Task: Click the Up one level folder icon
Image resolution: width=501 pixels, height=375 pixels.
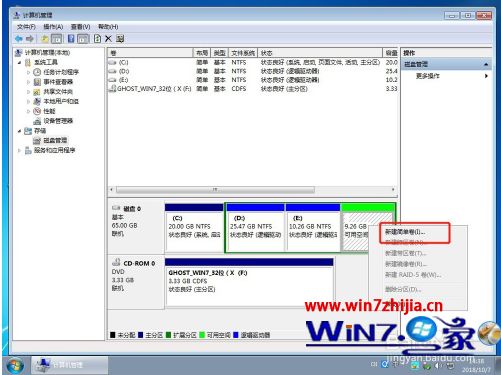Action: pyautogui.click(x=45, y=39)
